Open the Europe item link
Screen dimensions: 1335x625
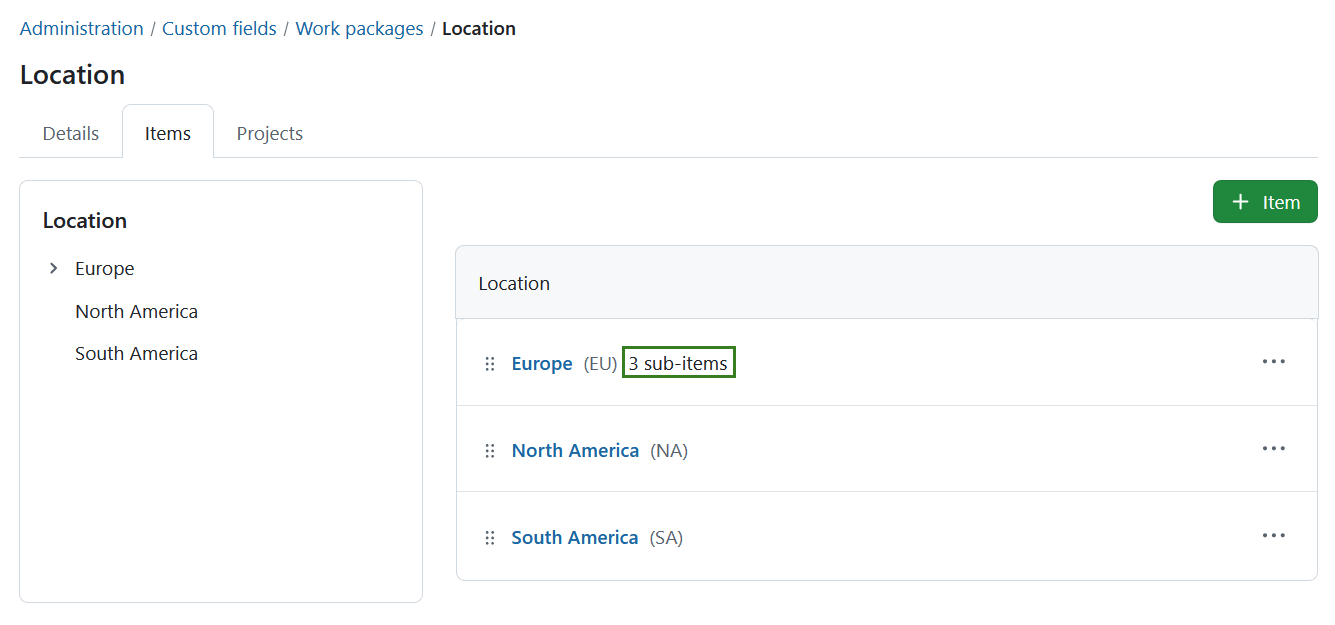pyautogui.click(x=542, y=363)
